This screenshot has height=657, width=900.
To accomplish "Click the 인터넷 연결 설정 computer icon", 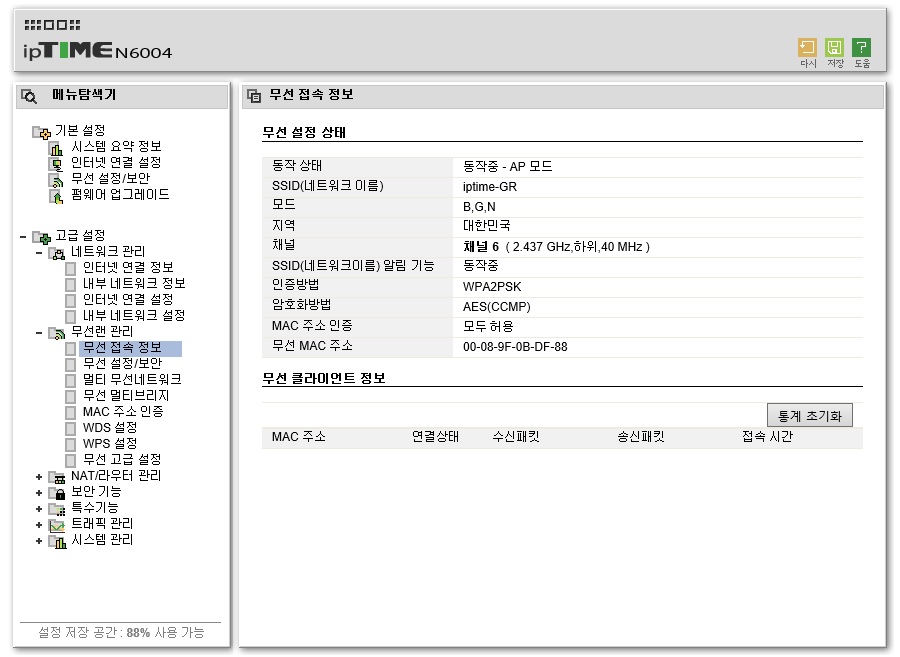I will (x=56, y=165).
